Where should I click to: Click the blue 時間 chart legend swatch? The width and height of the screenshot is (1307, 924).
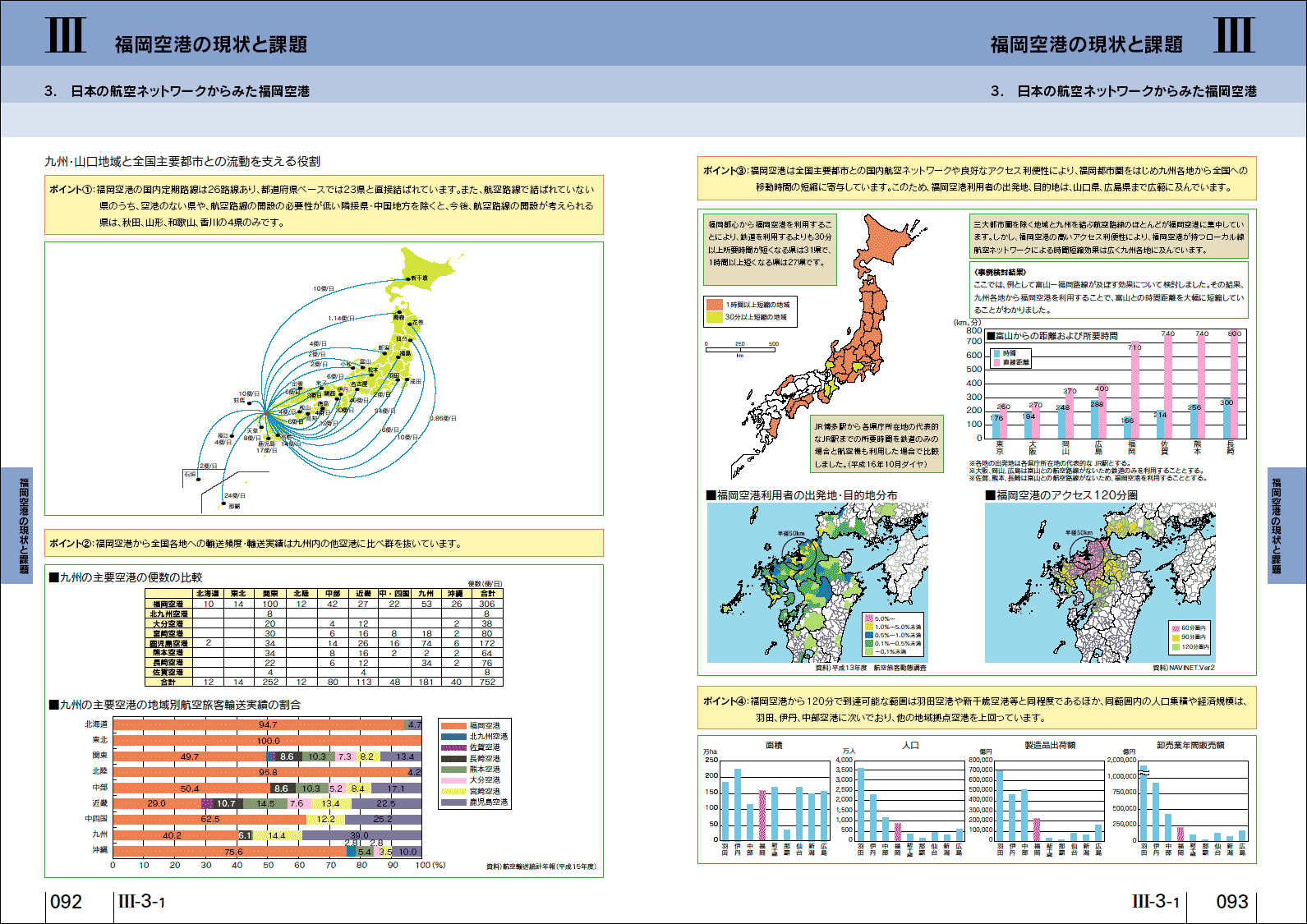(997, 353)
